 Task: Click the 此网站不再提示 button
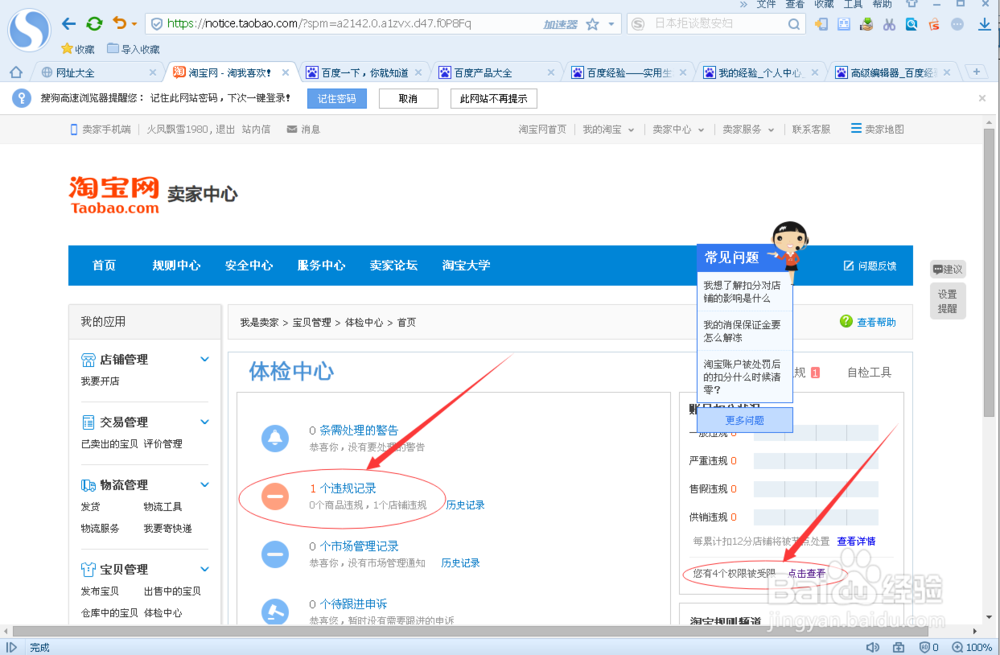click(x=494, y=99)
